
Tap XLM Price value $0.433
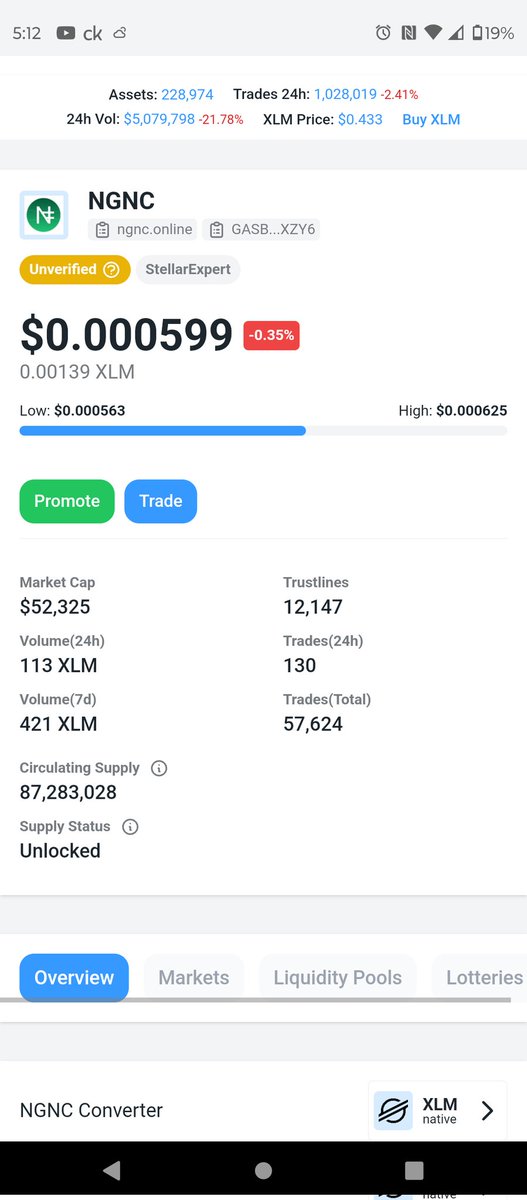click(360, 119)
